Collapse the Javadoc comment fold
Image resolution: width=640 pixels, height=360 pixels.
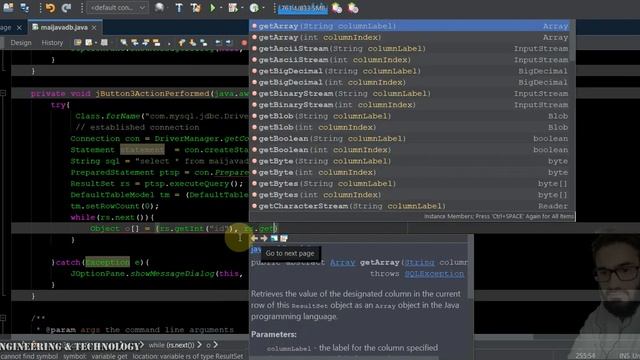3,318
